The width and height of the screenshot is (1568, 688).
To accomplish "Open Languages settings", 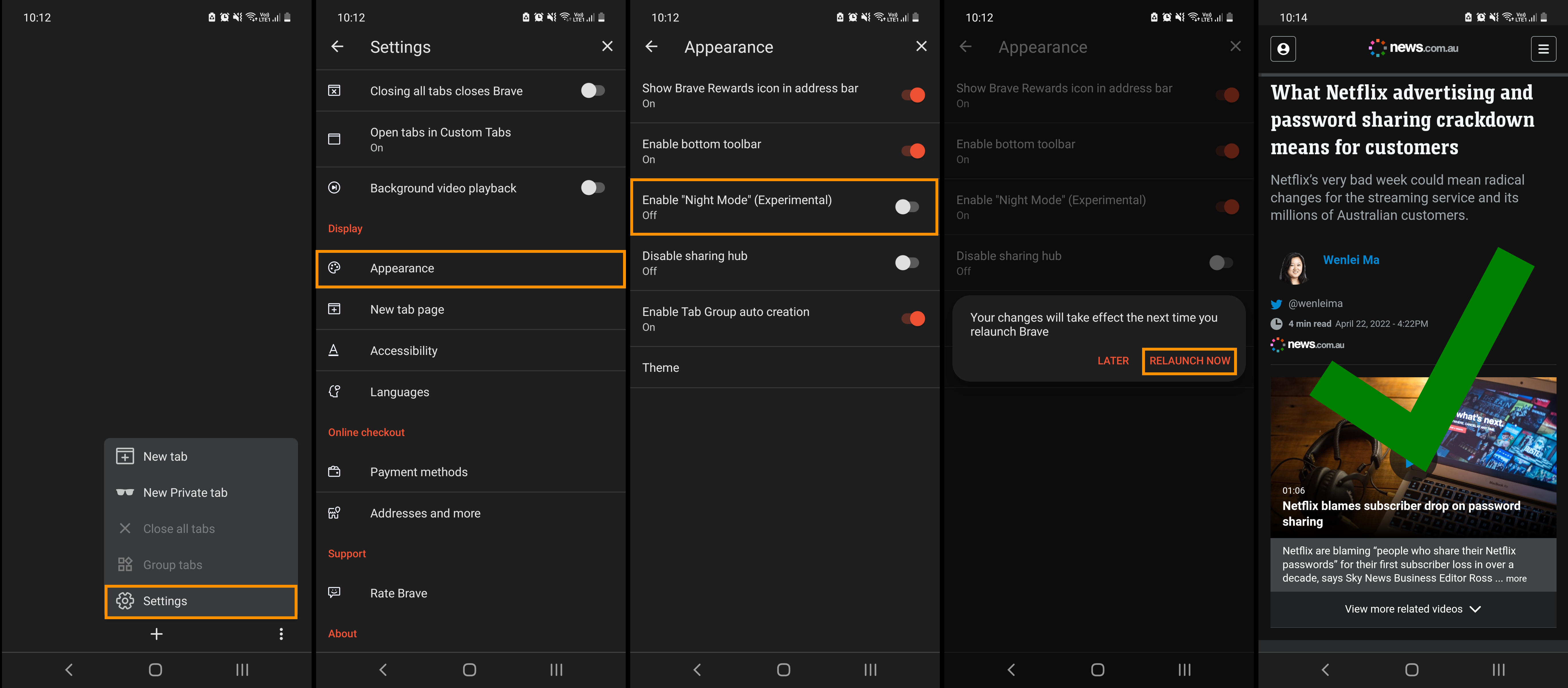I will (471, 392).
